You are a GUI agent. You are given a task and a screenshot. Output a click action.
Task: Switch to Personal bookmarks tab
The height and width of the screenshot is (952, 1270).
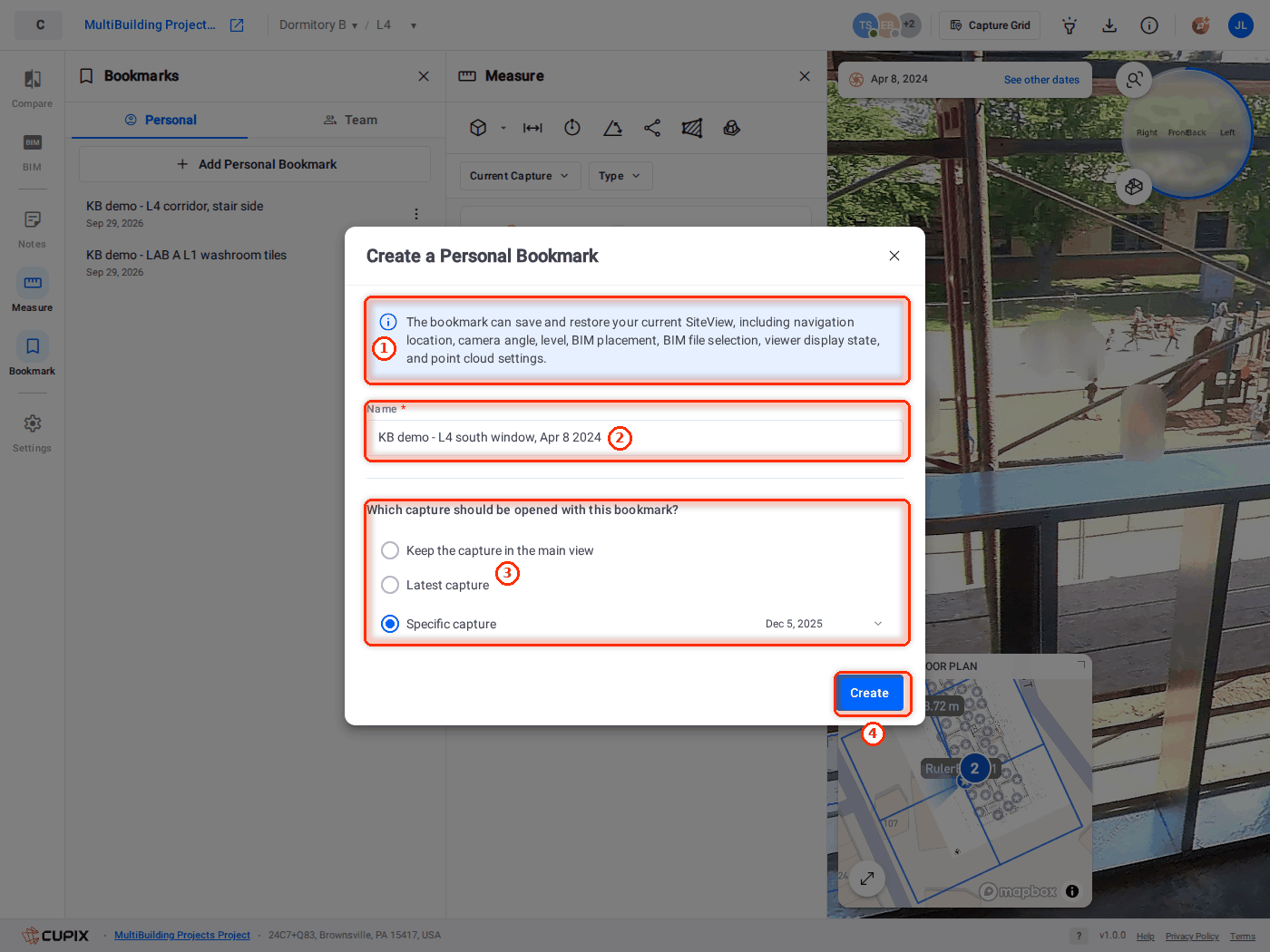[160, 120]
